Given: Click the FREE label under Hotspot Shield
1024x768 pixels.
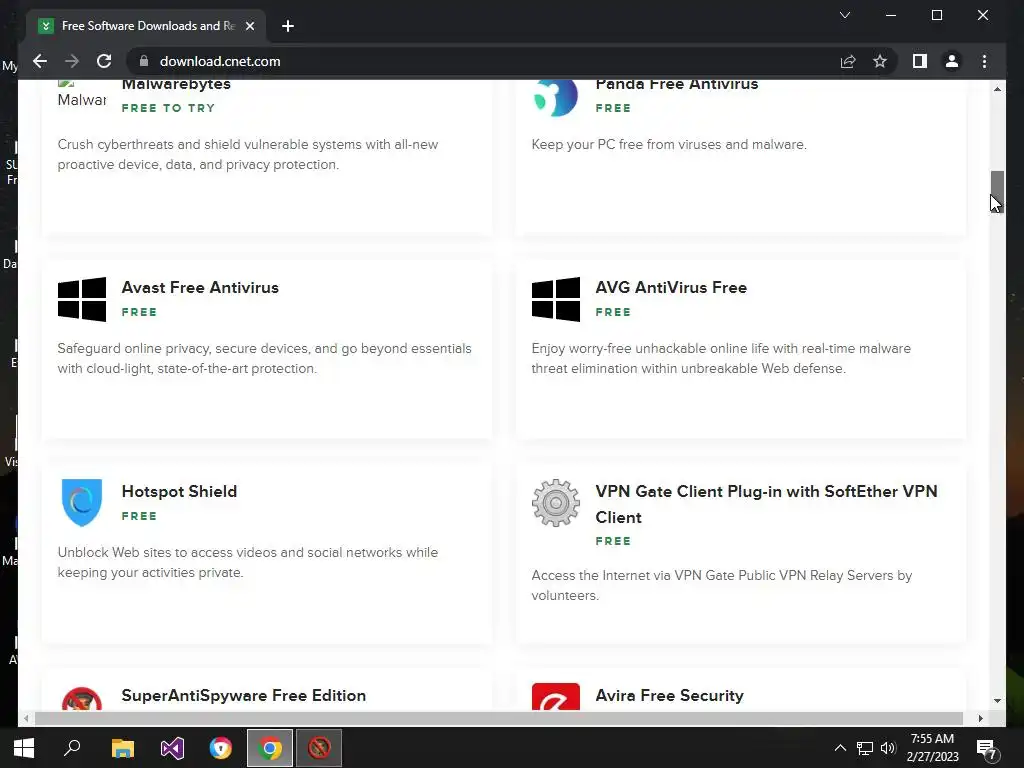Looking at the screenshot, I should [x=139, y=516].
